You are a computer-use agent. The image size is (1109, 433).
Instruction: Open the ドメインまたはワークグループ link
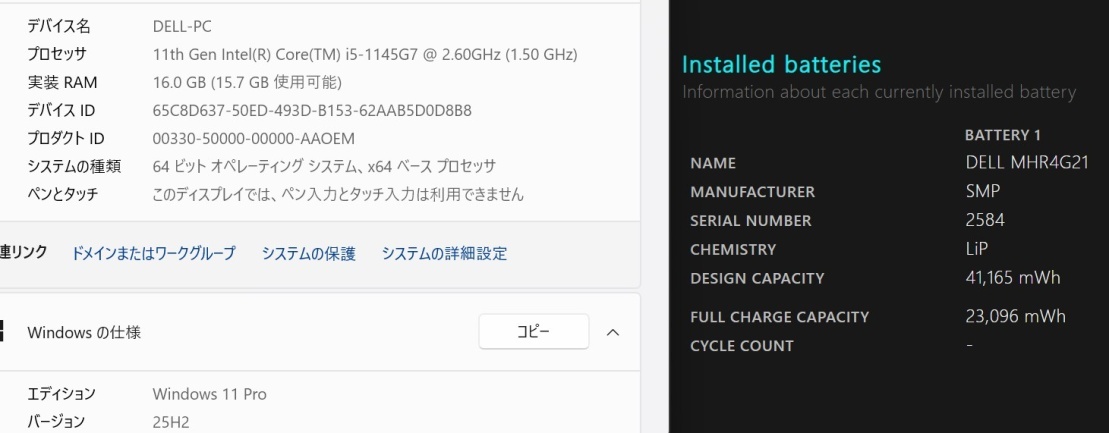tap(154, 253)
